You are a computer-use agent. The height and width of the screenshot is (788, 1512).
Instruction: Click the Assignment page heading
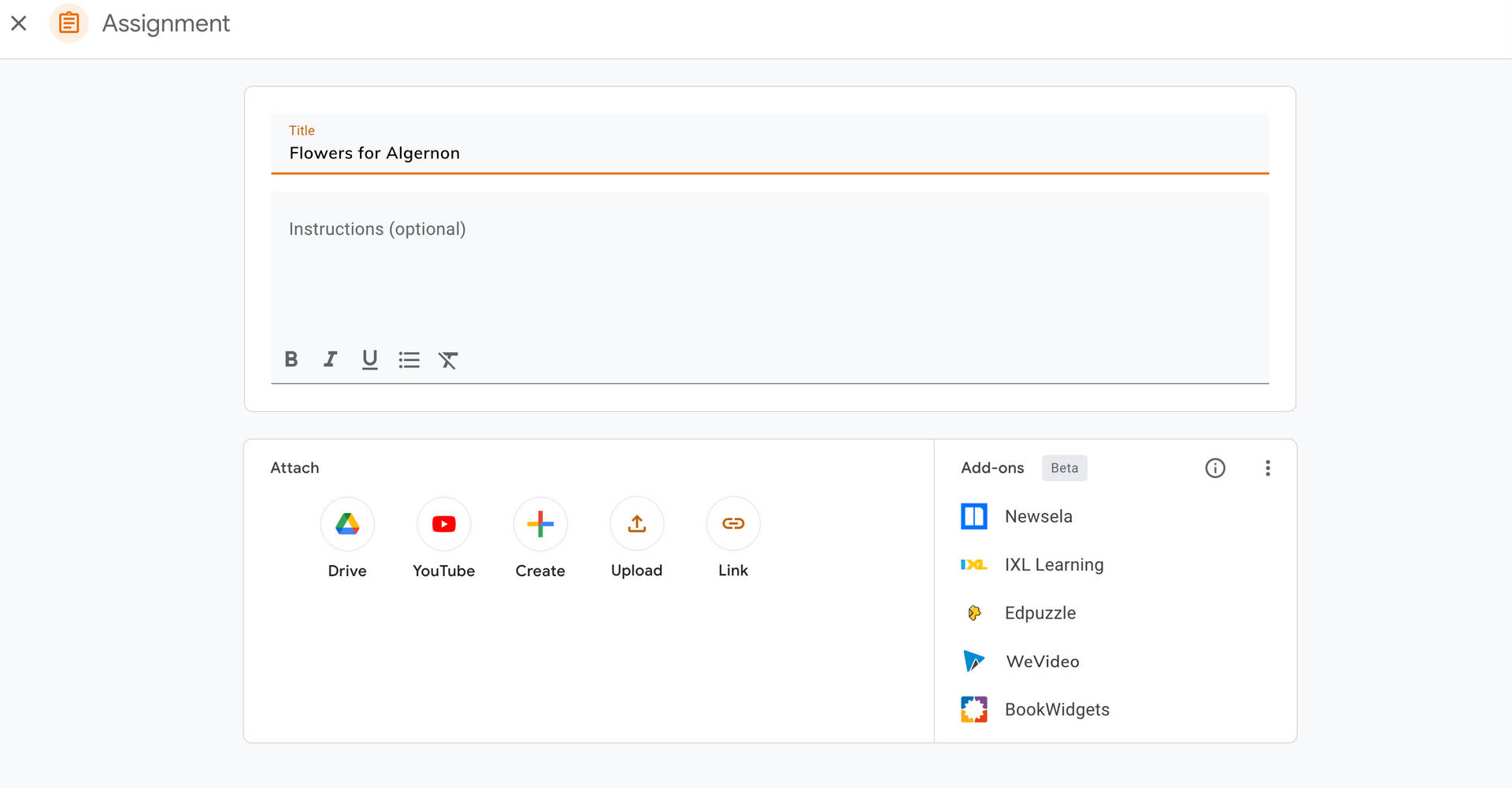click(x=166, y=24)
